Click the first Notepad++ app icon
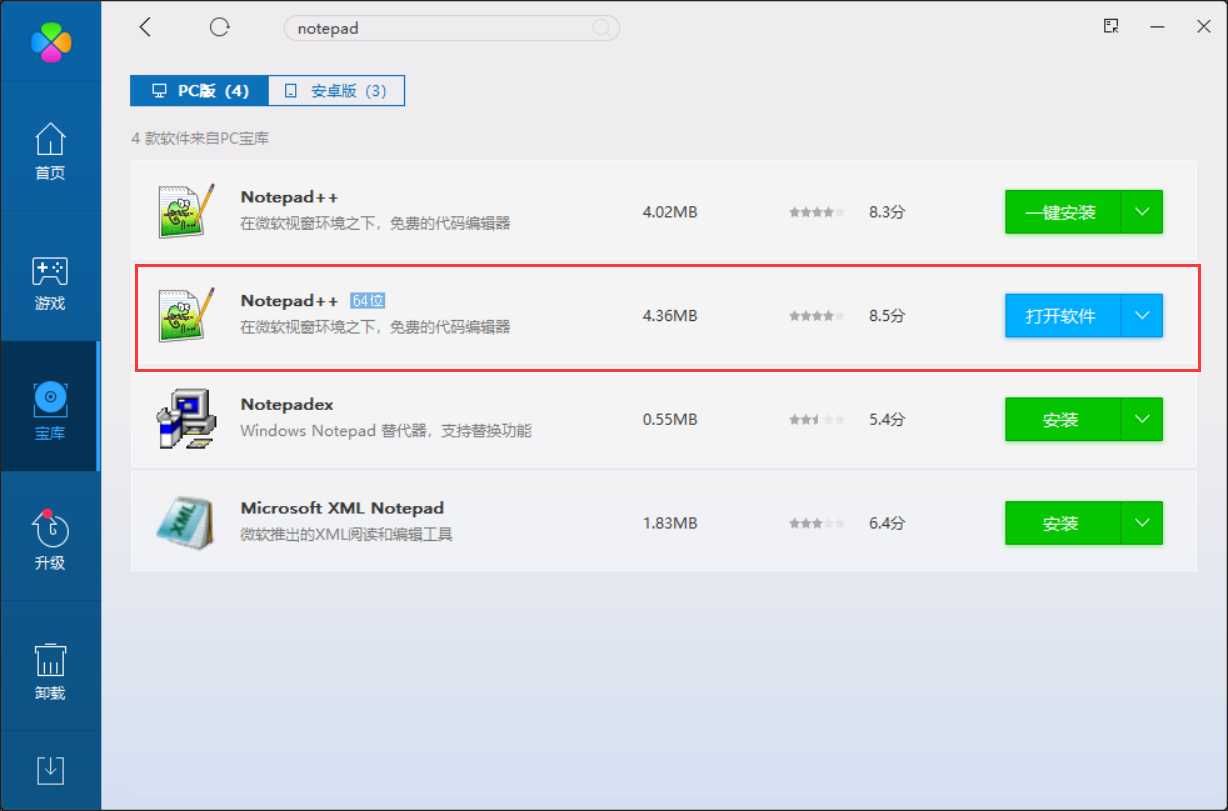The width and height of the screenshot is (1228, 811). (187, 211)
